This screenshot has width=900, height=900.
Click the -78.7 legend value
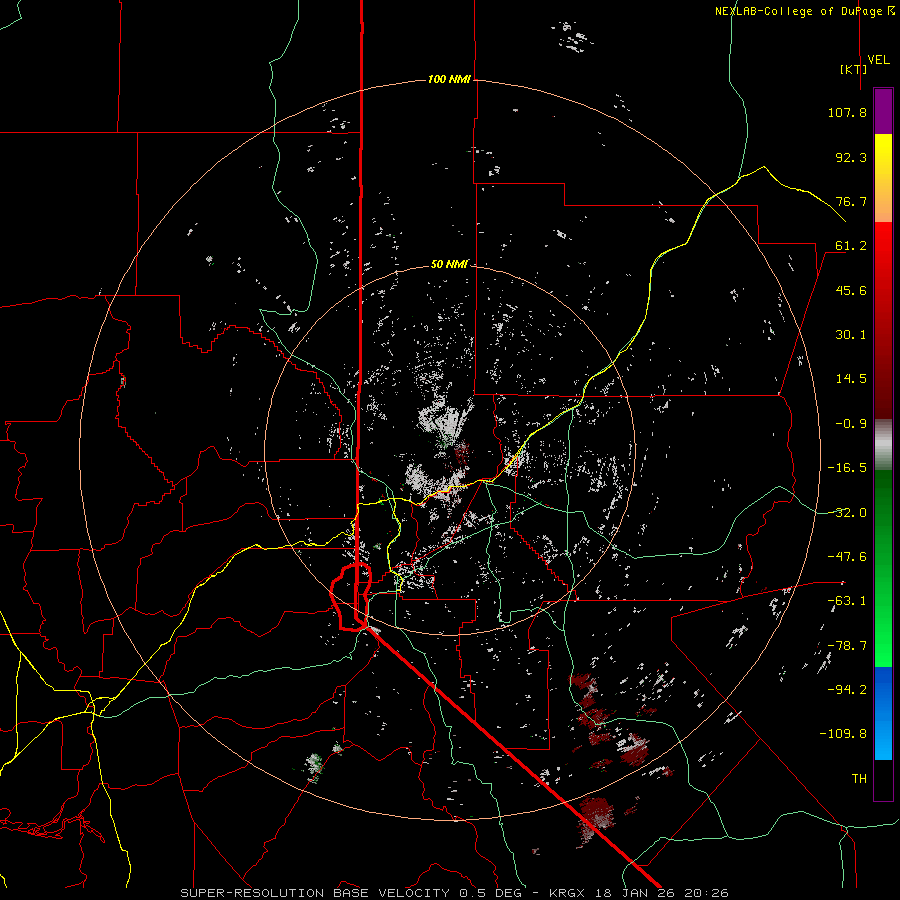847,646
